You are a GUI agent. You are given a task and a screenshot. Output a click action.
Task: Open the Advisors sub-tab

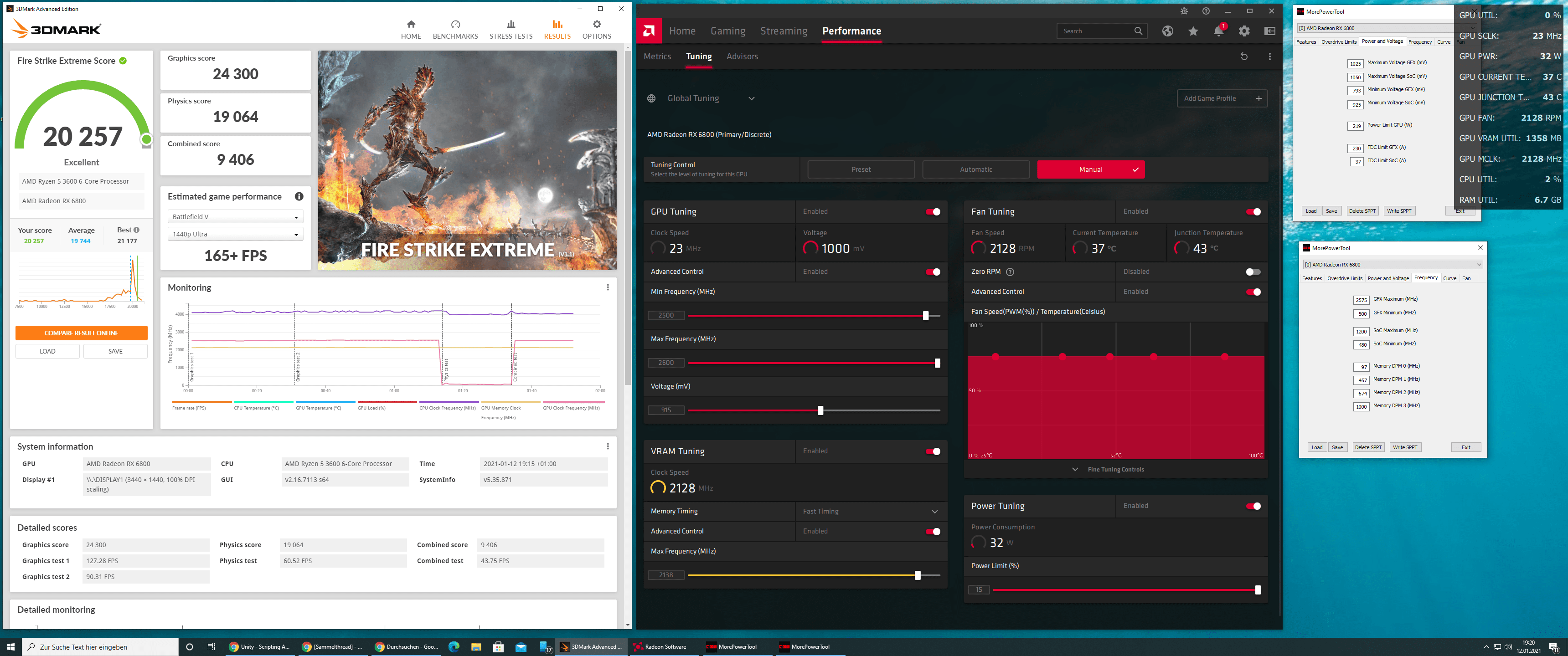pyautogui.click(x=742, y=56)
